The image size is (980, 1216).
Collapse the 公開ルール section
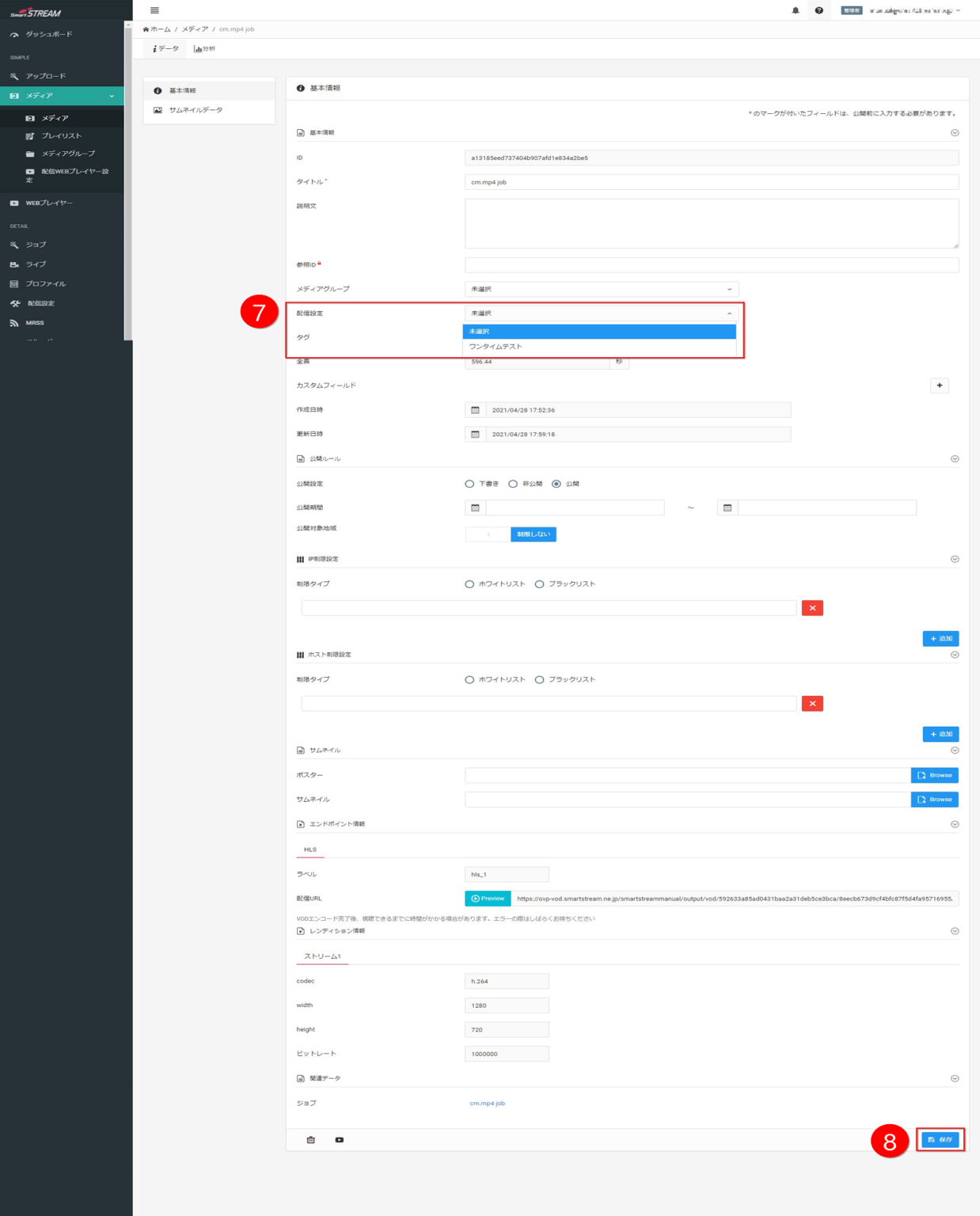click(x=955, y=459)
